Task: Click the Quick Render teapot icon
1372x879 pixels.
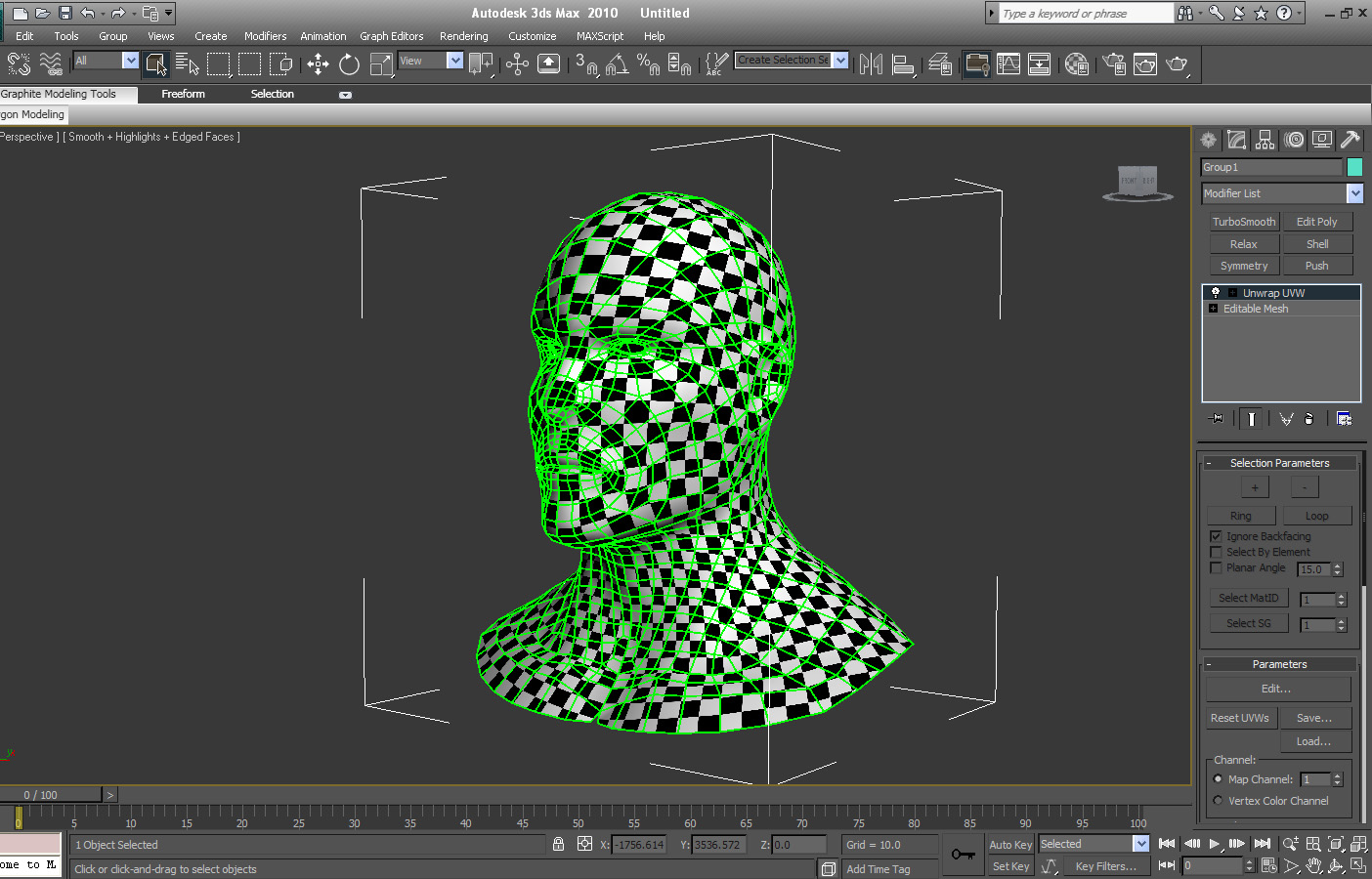Action: coord(1177,64)
